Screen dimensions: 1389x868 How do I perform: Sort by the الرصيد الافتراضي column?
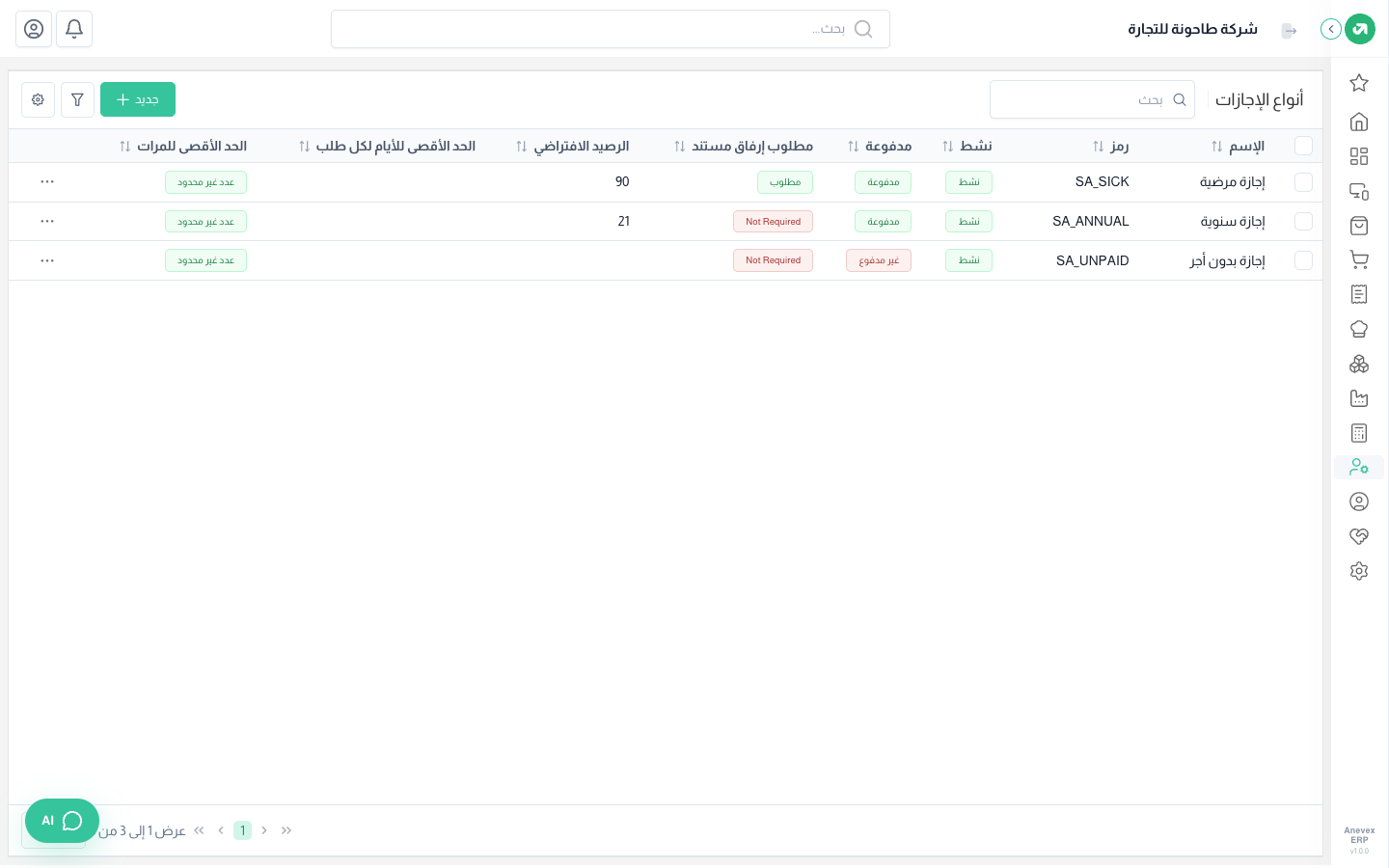[572, 146]
